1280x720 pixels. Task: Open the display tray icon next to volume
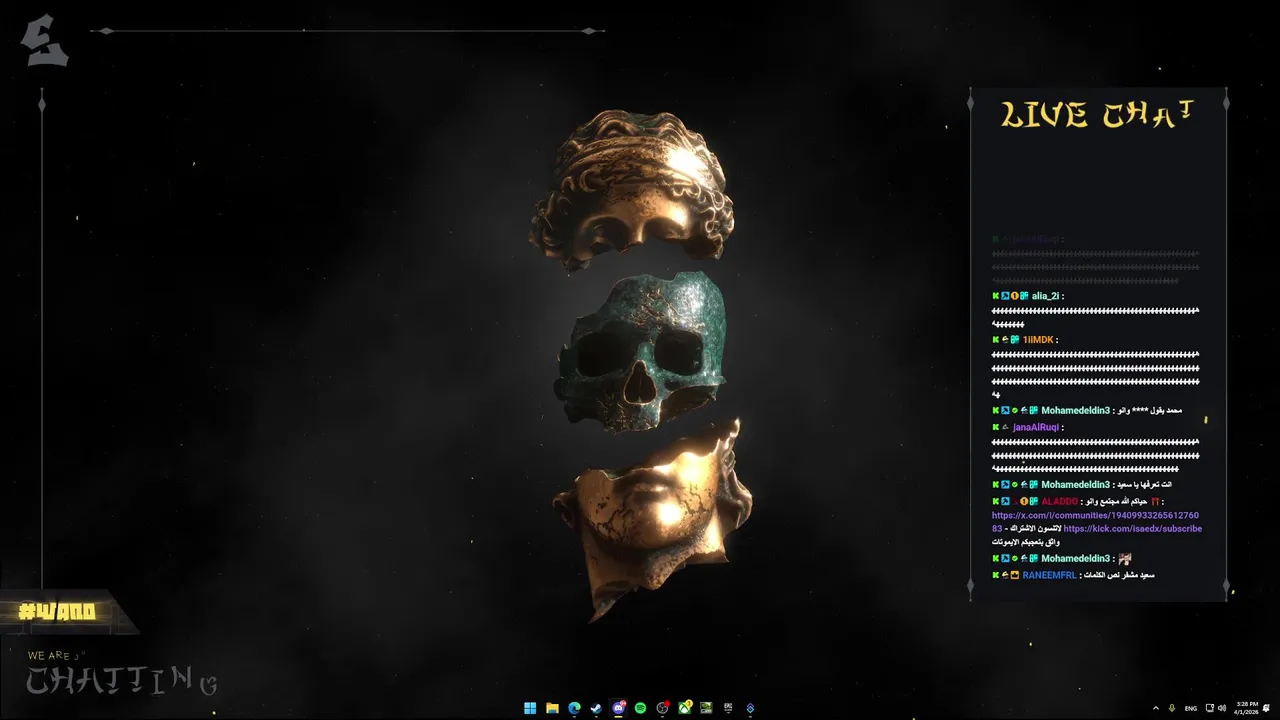point(1210,708)
